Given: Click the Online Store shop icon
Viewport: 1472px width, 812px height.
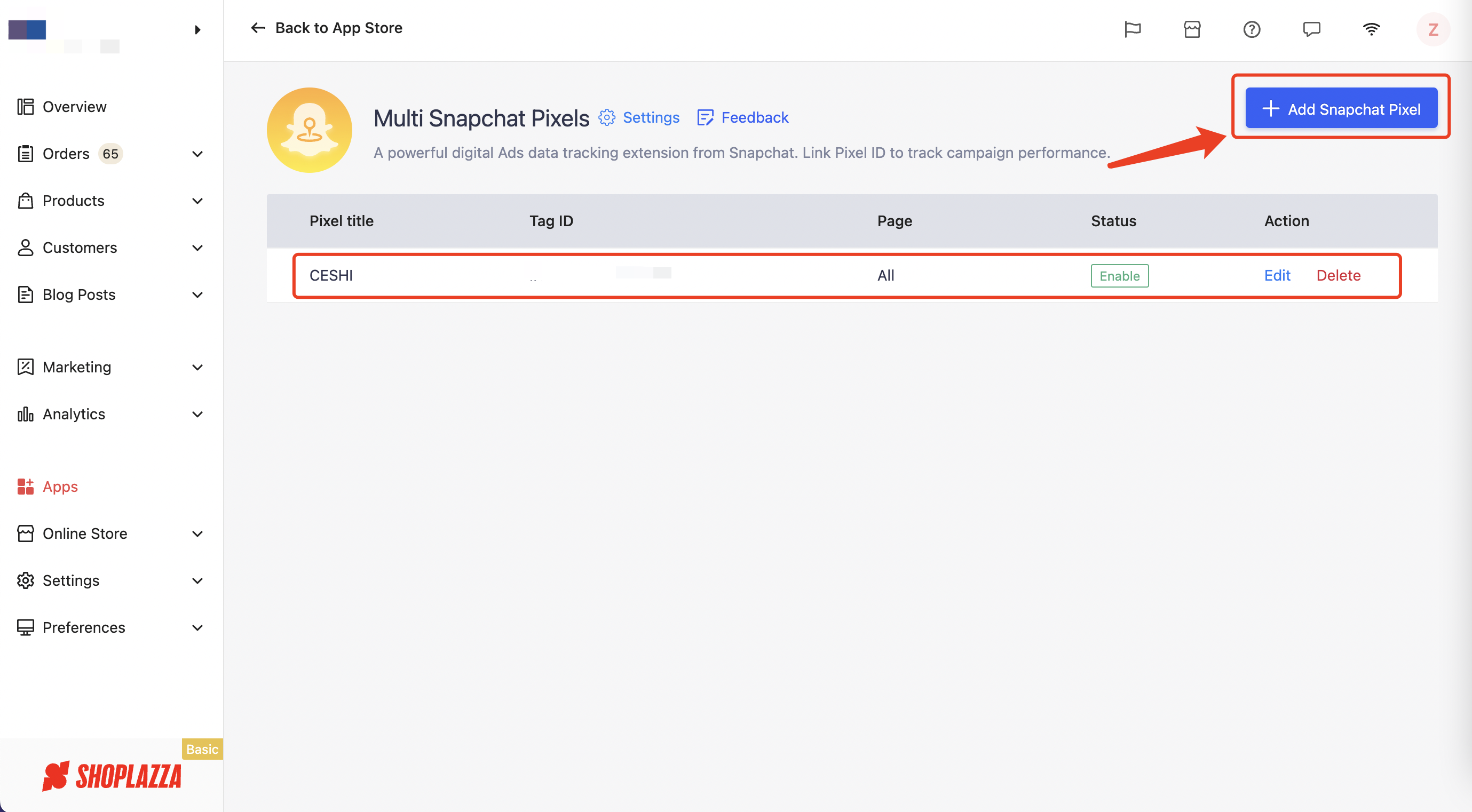Looking at the screenshot, I should click(x=25, y=534).
